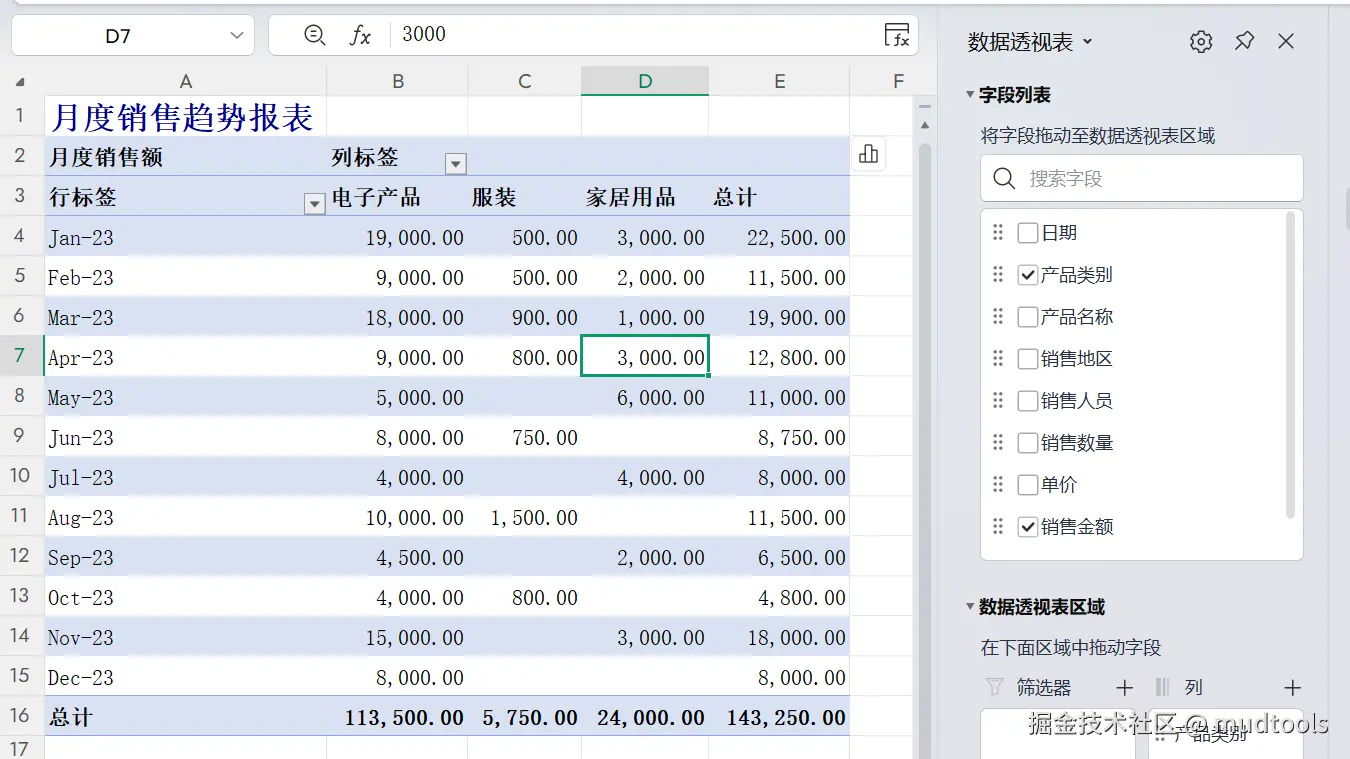Click drag handle beside 单价 field
The height and width of the screenshot is (759, 1350).
(997, 485)
